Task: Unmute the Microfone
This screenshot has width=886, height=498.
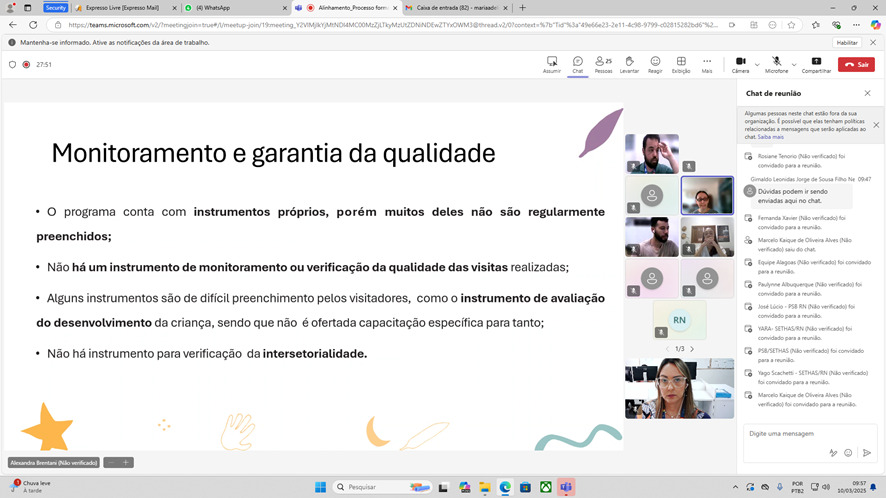Action: (776, 62)
